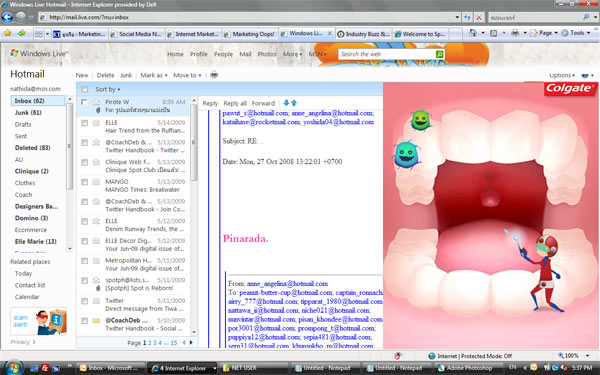Click the browser Back arrow button
This screenshot has width=600, height=375.
[7, 17]
